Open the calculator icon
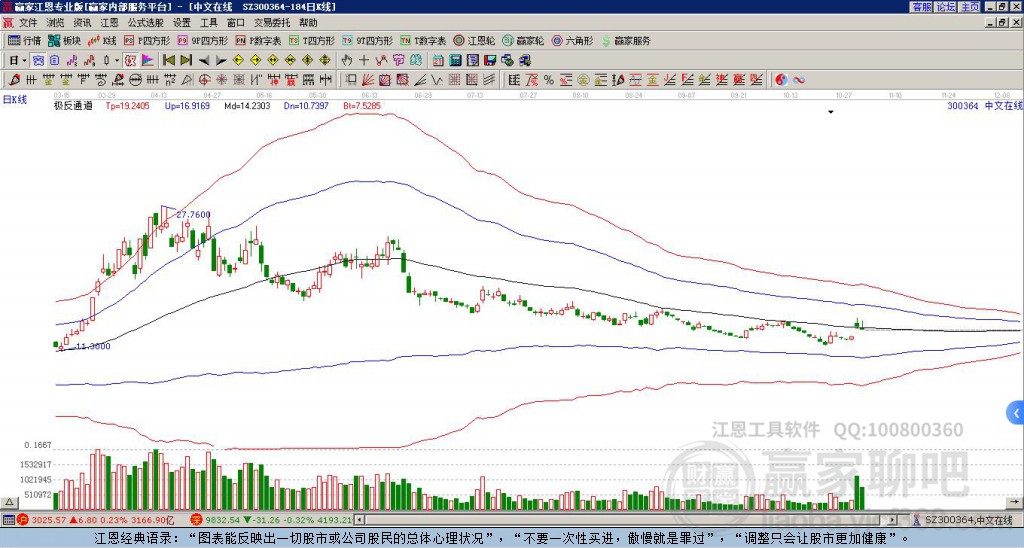Image resolution: width=1024 pixels, height=548 pixels. tap(455, 61)
